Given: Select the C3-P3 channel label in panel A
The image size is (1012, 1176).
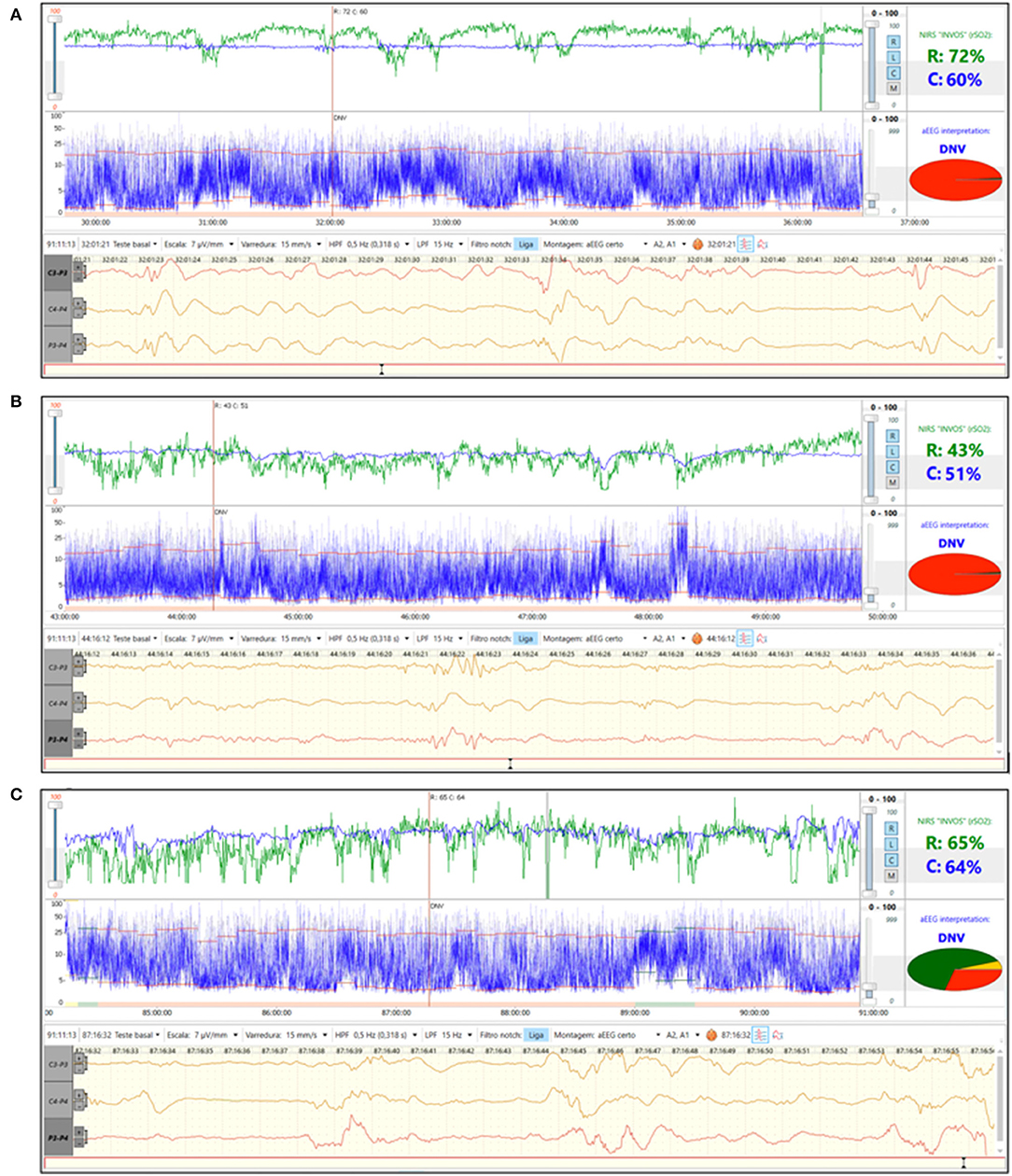Looking at the screenshot, I should point(57,273).
